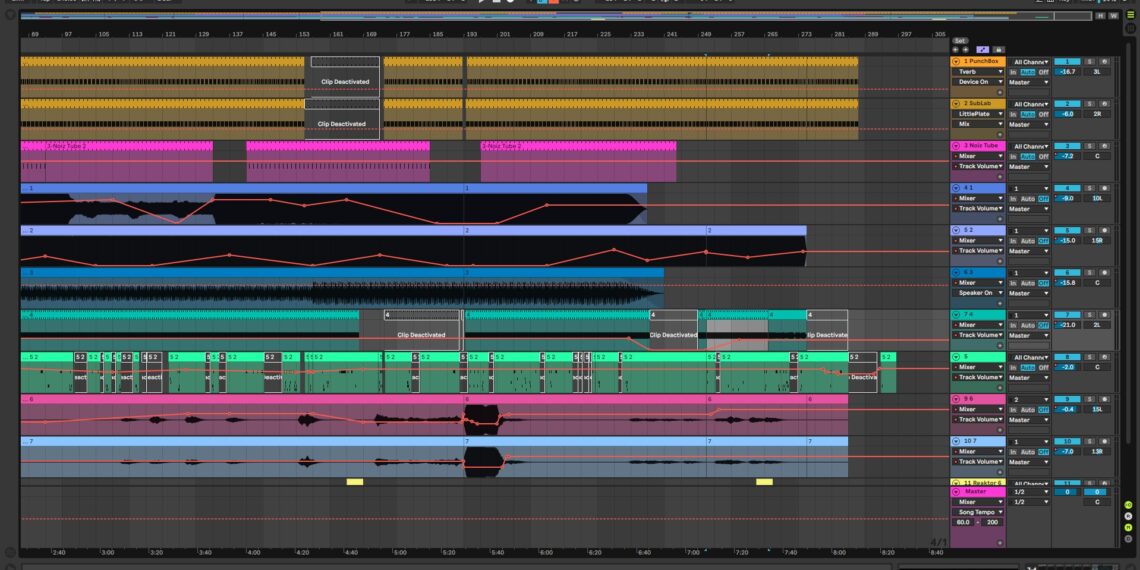The image size is (1140, 570).
Task: Solo the 3 Noiz Tube track
Action: tap(1089, 146)
